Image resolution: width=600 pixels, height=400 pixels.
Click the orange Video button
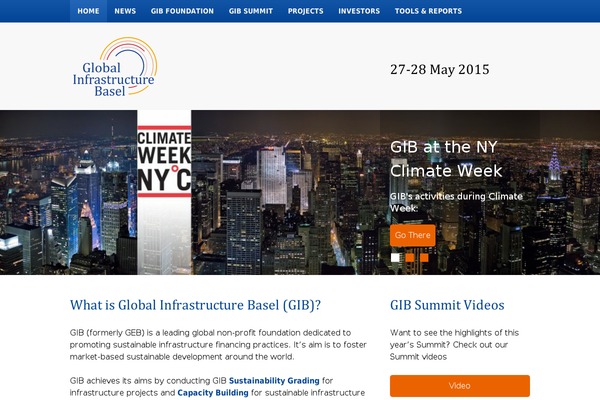(460, 386)
